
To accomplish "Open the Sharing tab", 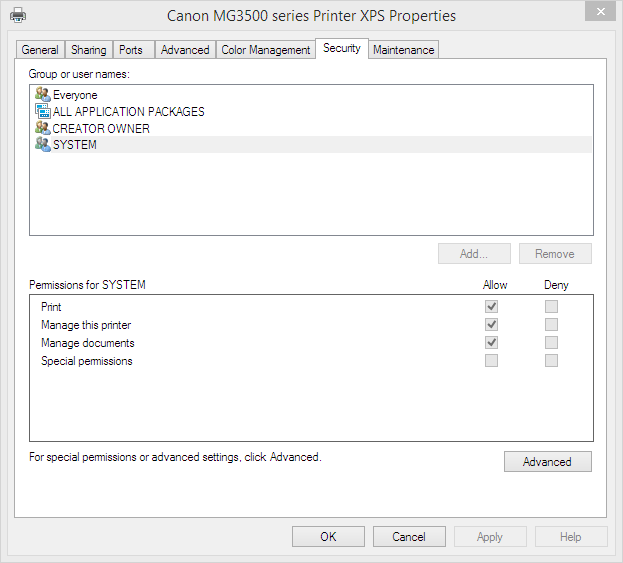I will coord(88,50).
